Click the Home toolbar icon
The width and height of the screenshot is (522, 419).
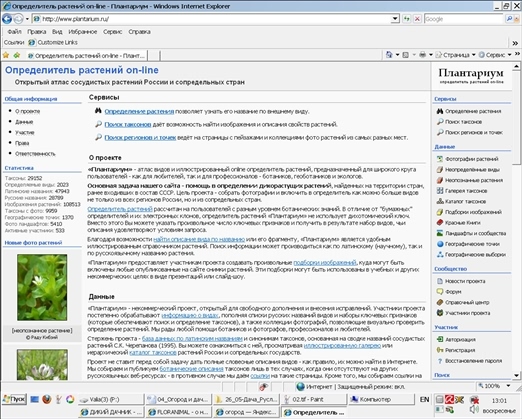point(389,55)
